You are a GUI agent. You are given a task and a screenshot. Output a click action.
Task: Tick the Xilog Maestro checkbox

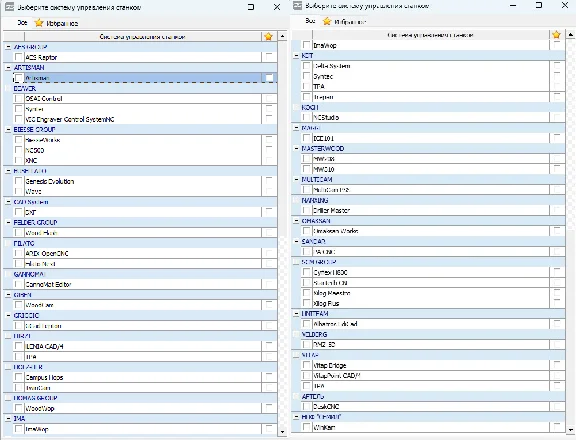pos(306,293)
